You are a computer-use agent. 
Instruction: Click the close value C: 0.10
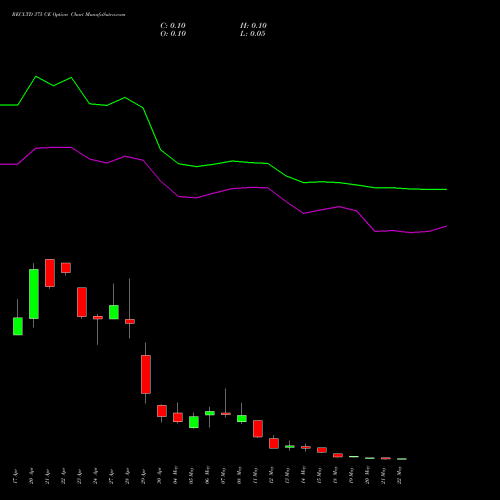tap(173, 26)
